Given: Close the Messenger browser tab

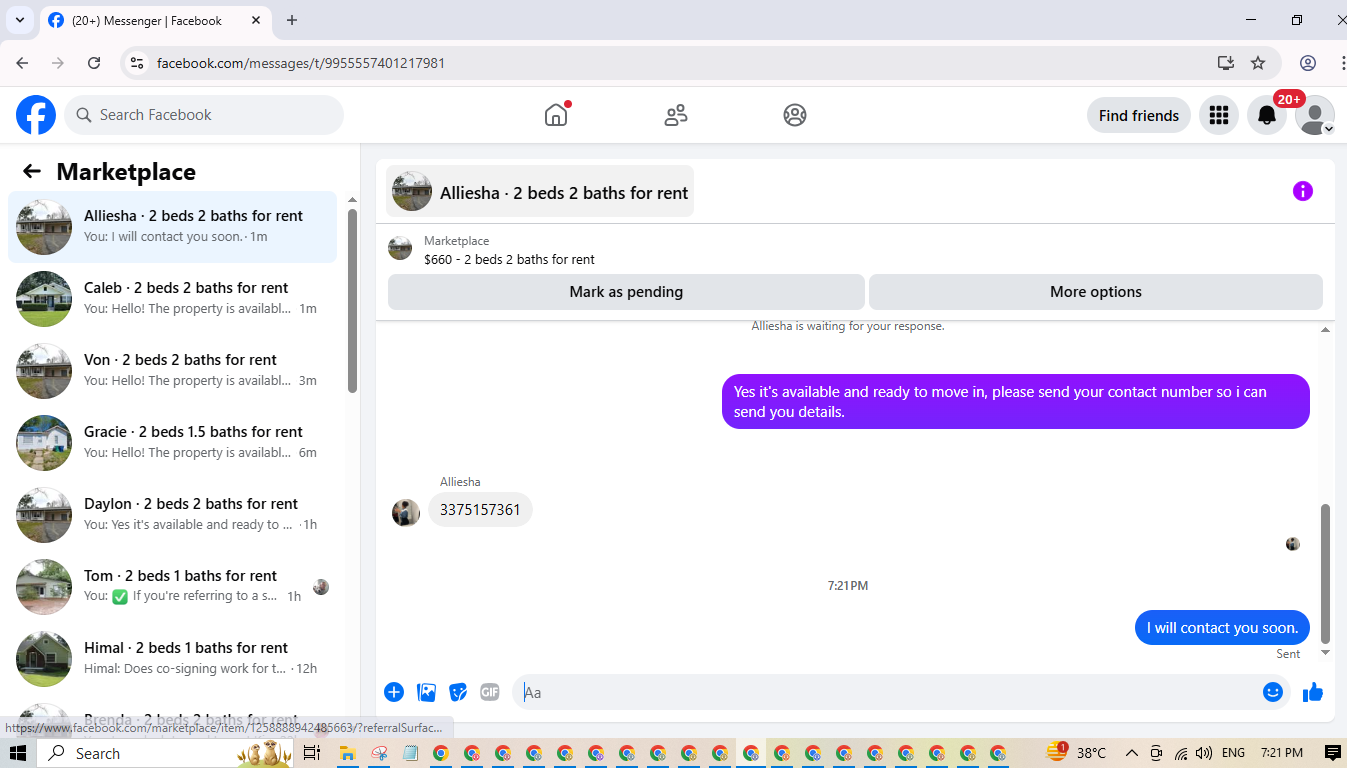Looking at the screenshot, I should tap(255, 20).
